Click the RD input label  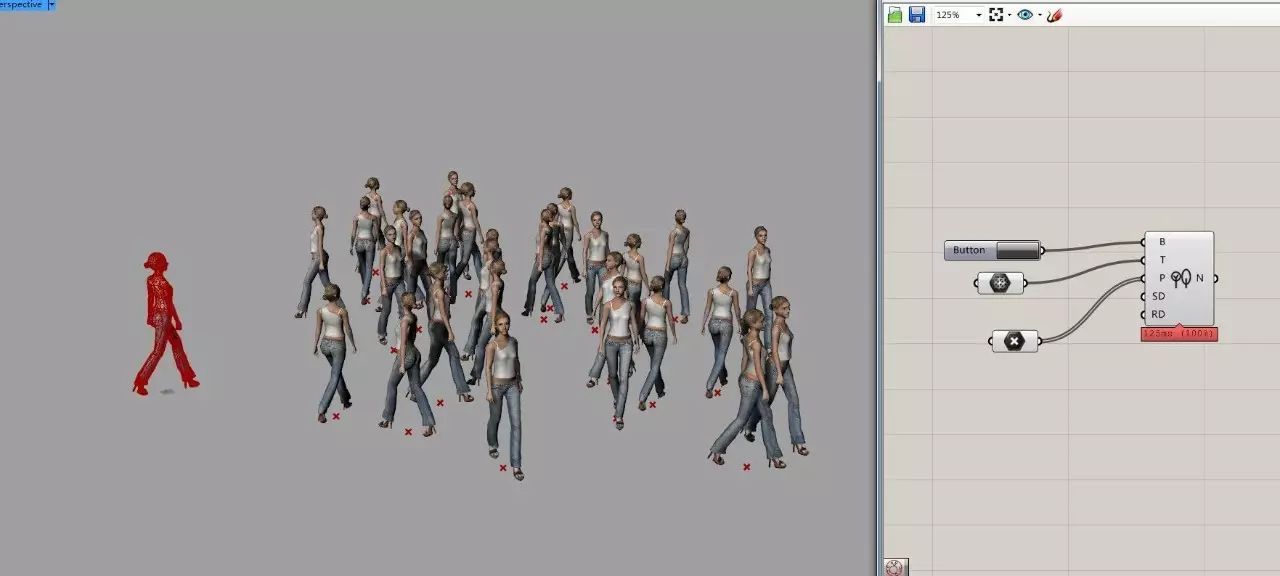point(1158,314)
